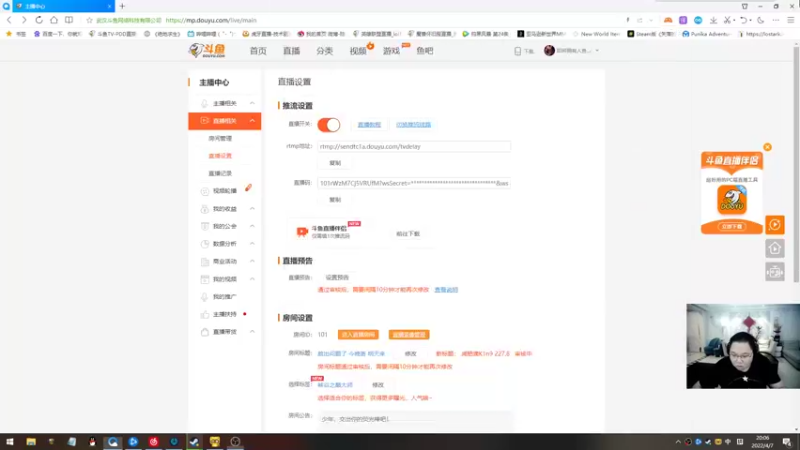800x450 pixels.
Task: Open 视频 in top navigation
Action: coord(358,51)
